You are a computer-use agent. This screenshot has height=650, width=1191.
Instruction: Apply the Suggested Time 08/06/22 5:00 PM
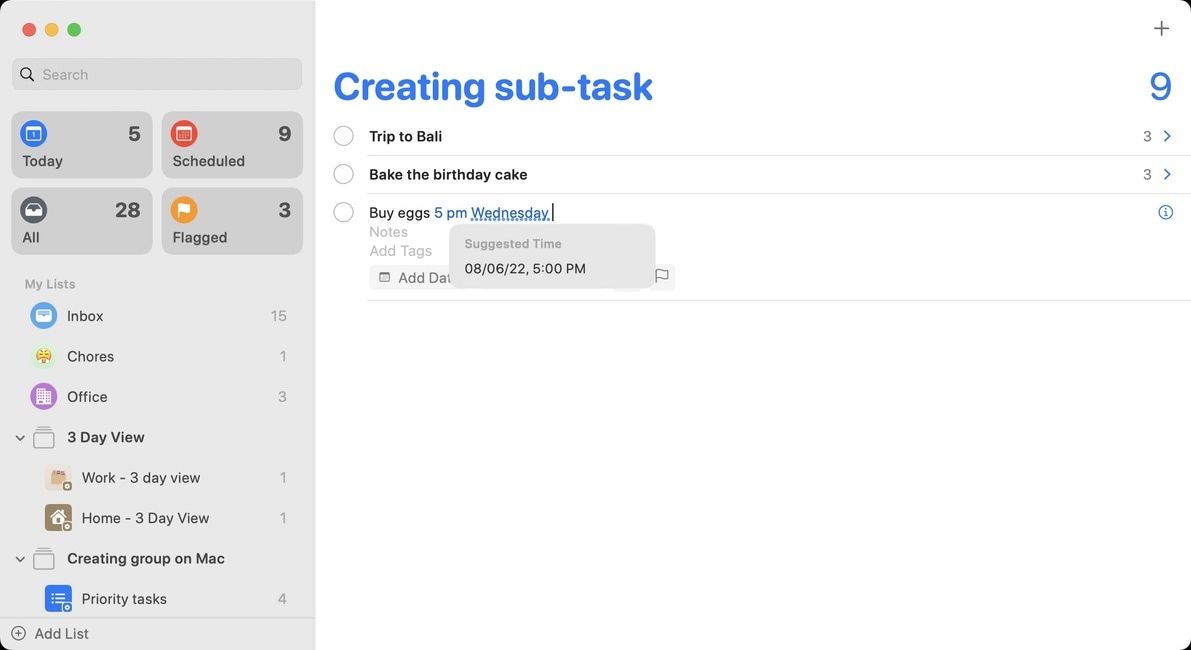coord(524,267)
